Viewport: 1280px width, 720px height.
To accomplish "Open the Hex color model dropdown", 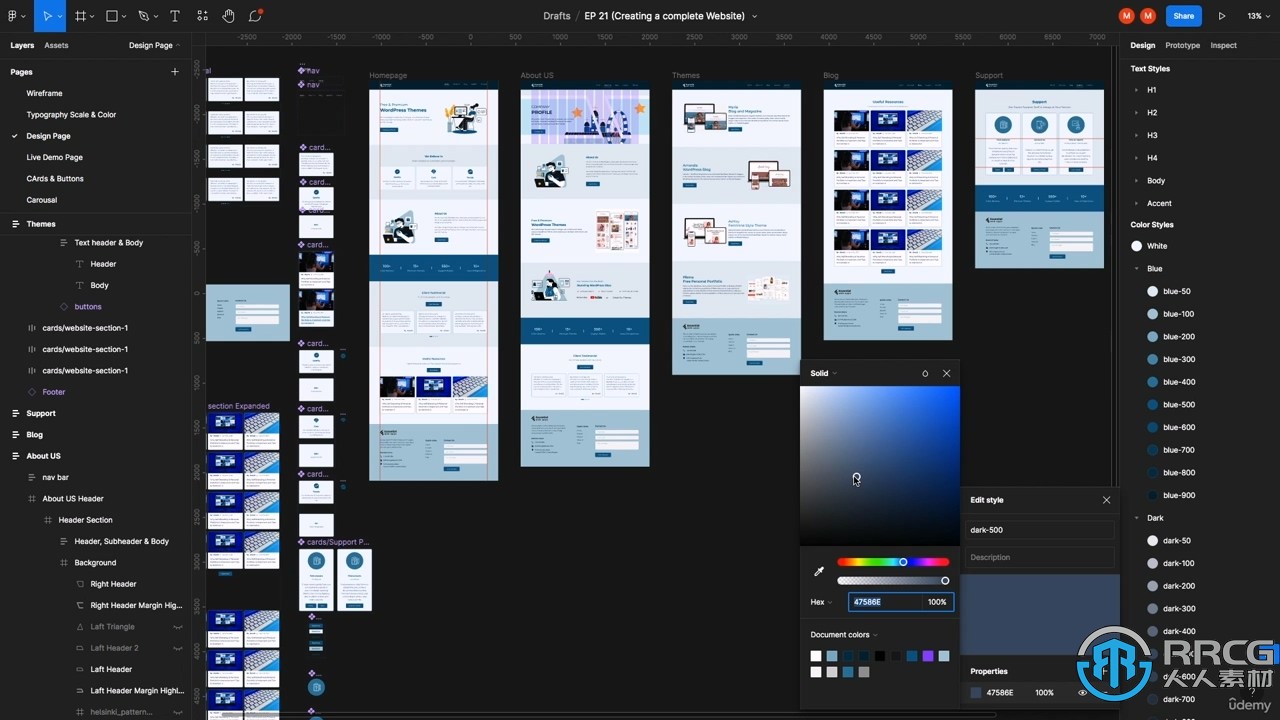I will click(x=821, y=602).
